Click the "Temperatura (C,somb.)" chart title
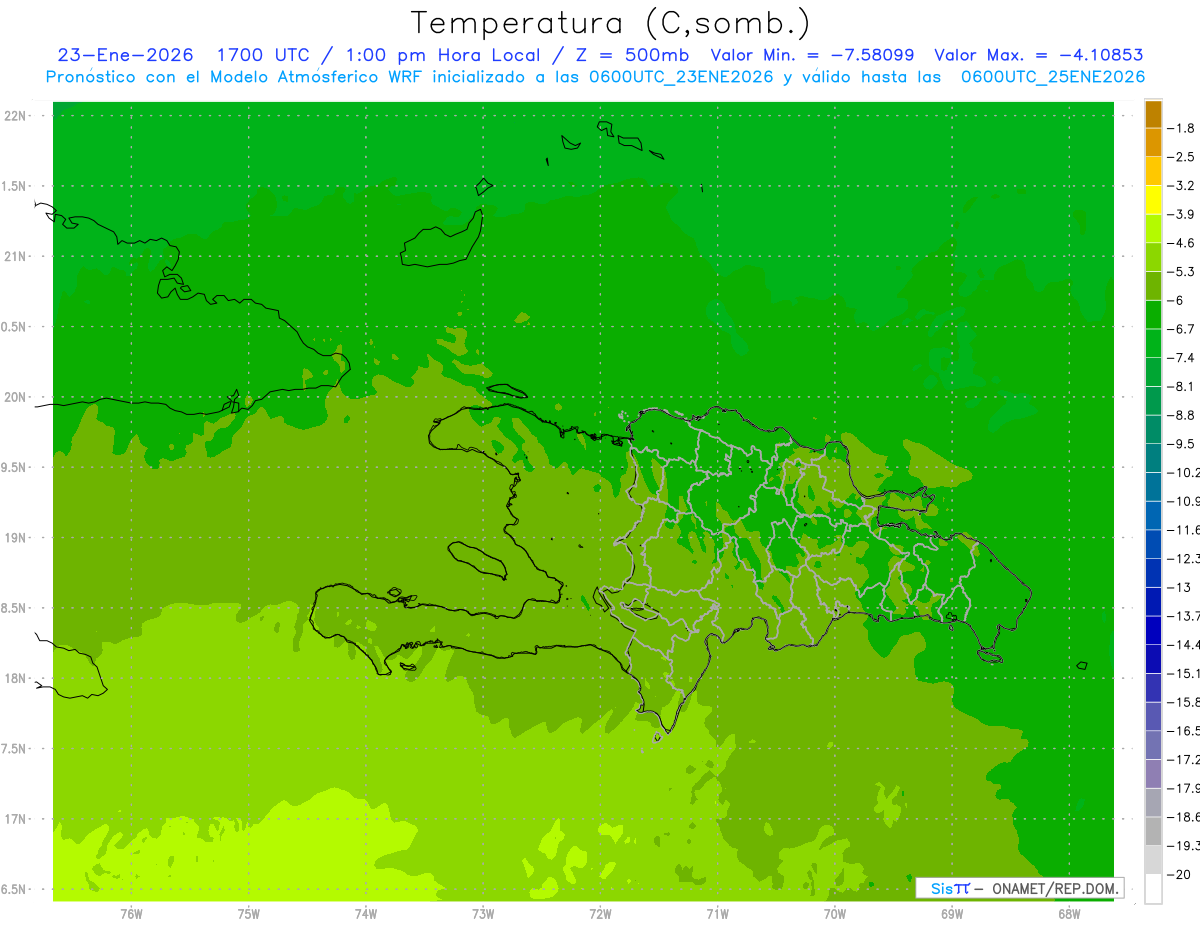1200x927 pixels. pyautogui.click(x=610, y=24)
